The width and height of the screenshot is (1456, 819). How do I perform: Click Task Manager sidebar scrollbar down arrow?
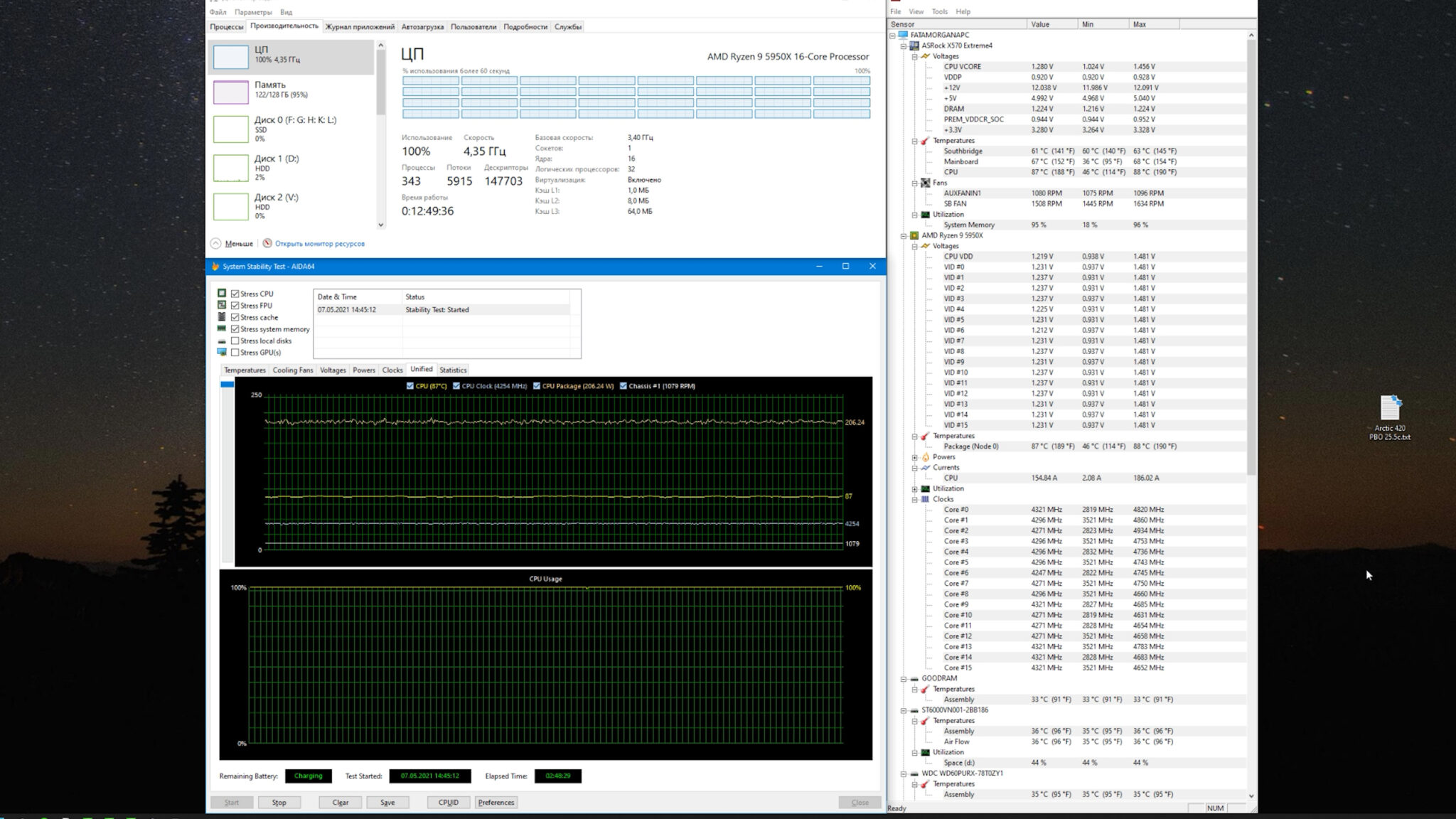[381, 225]
